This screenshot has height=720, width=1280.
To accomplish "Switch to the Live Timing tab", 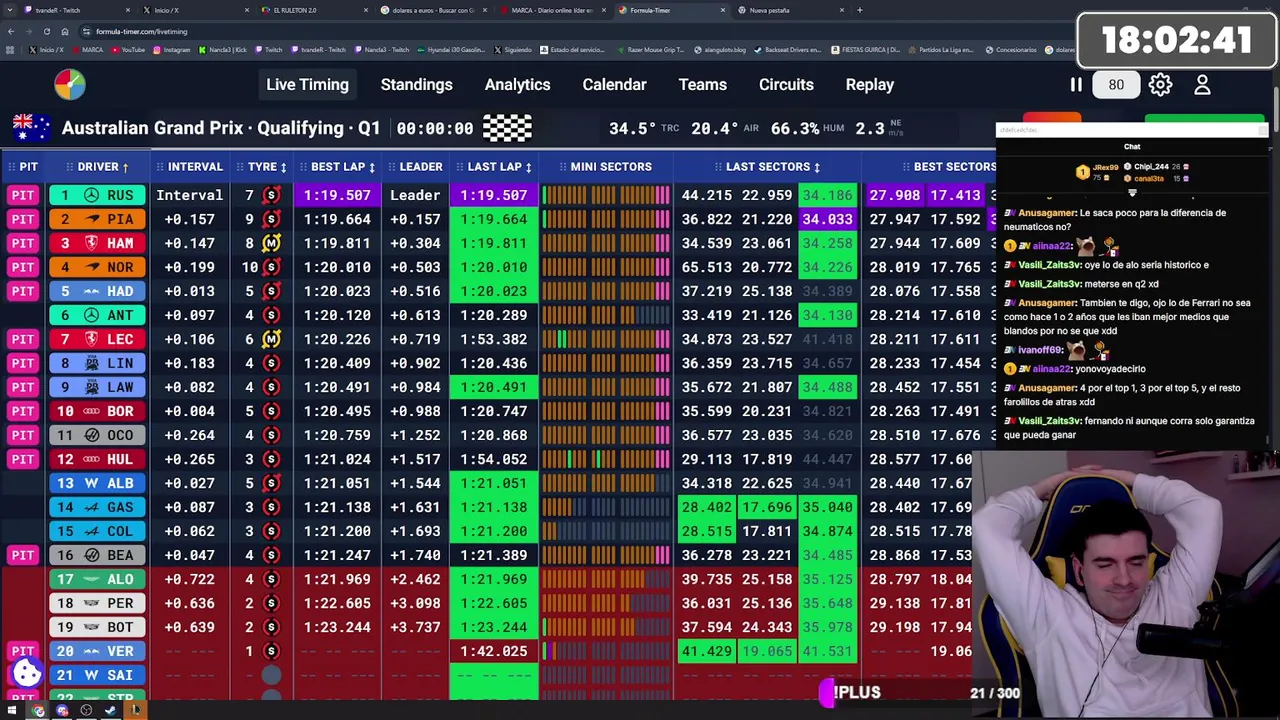I will point(307,85).
